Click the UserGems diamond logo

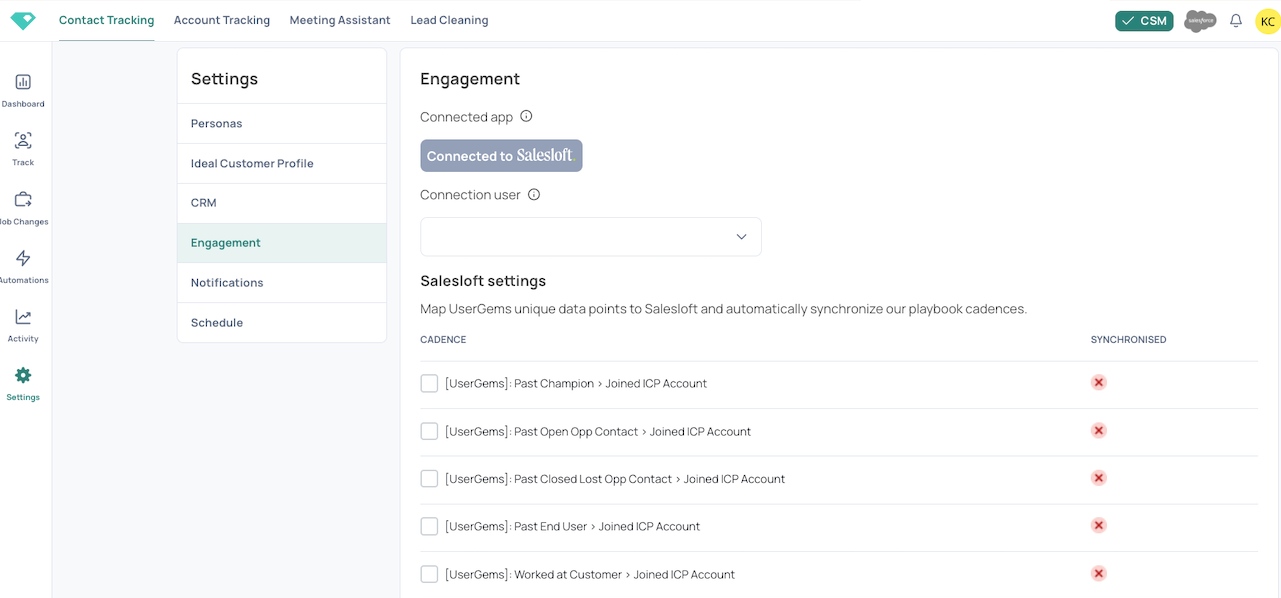pyautogui.click(x=22, y=20)
